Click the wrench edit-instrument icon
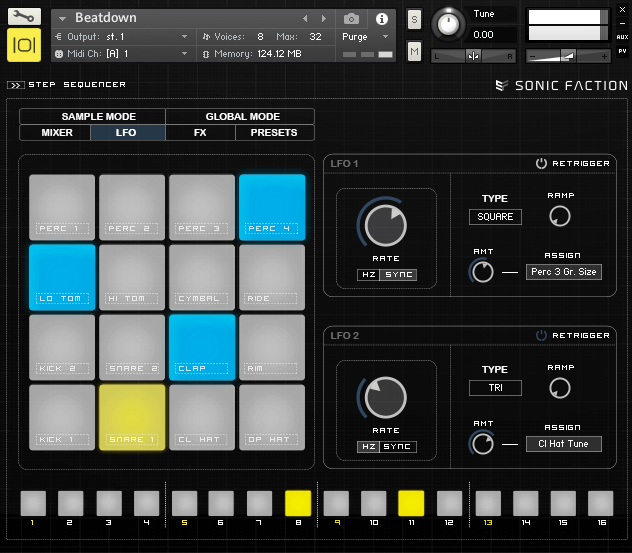The width and height of the screenshot is (632, 553). (24, 17)
